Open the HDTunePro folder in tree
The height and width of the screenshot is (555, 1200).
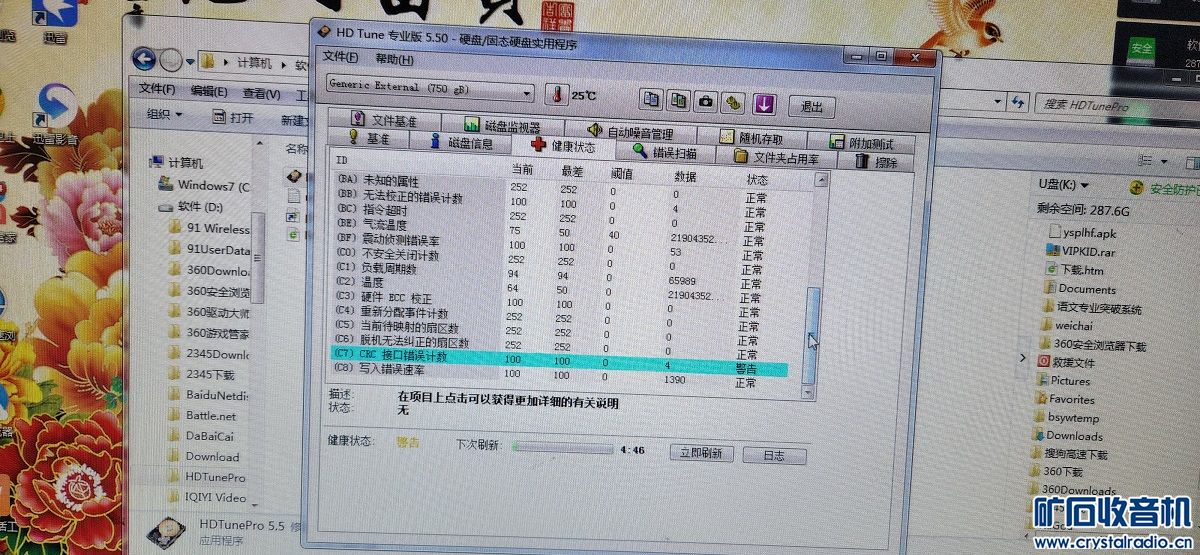click(206, 477)
